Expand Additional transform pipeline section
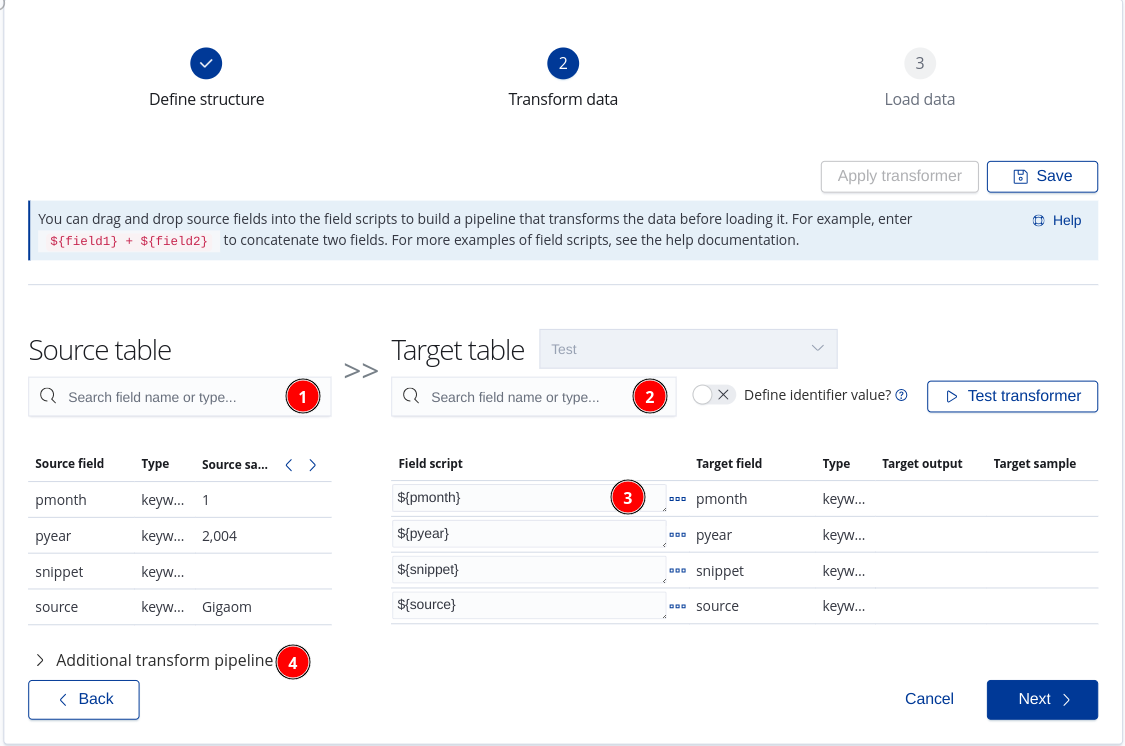Image resolution: width=1125 pixels, height=746 pixels. [154, 660]
